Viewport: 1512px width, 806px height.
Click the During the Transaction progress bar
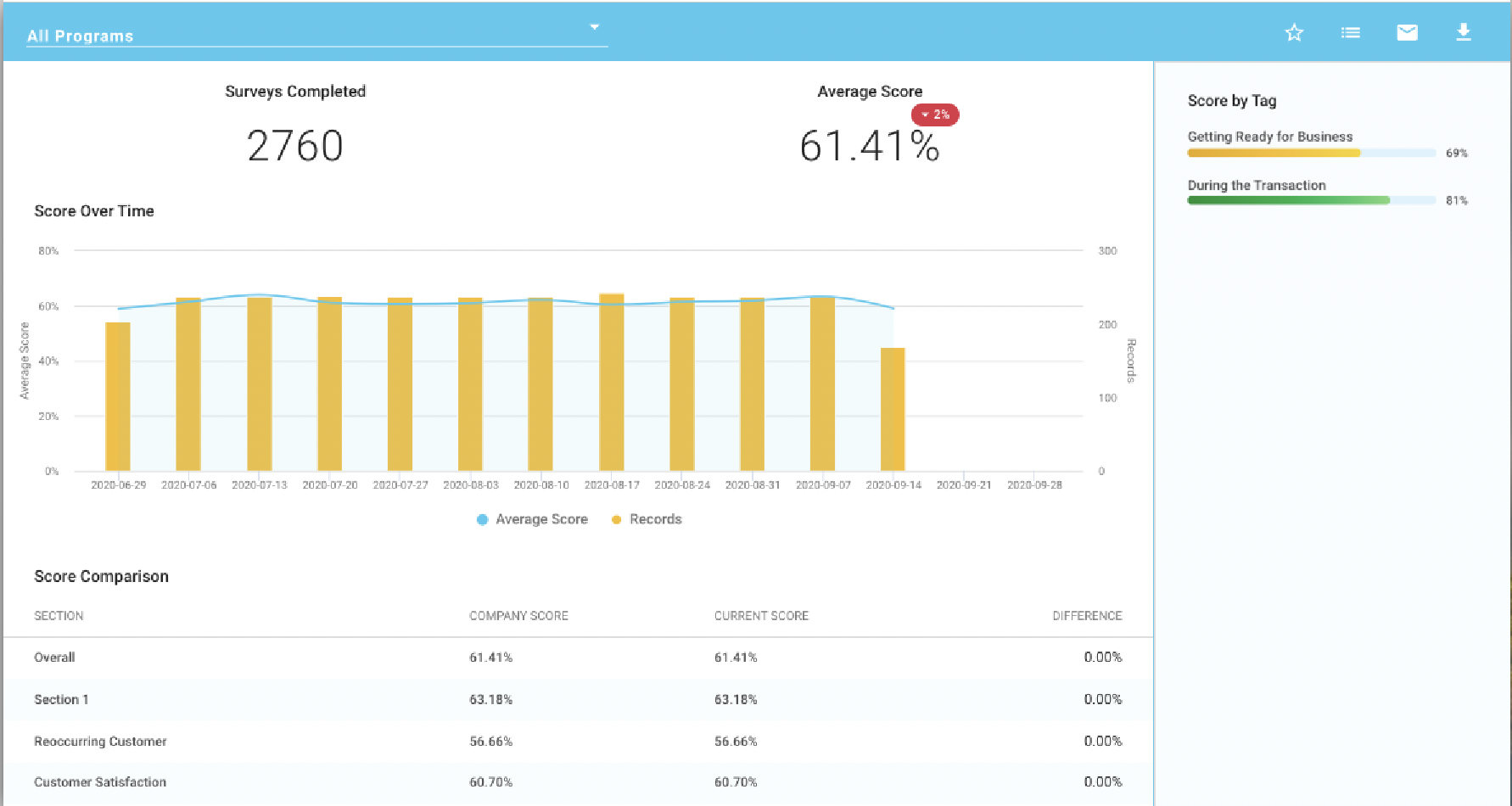1311,201
